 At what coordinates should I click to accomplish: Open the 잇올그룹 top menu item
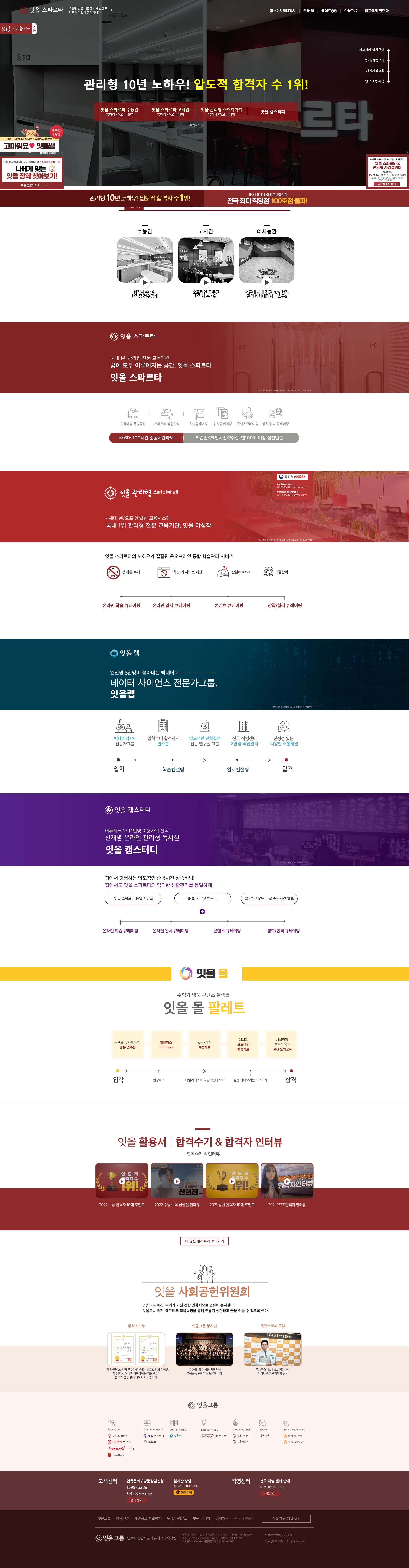(x=351, y=10)
